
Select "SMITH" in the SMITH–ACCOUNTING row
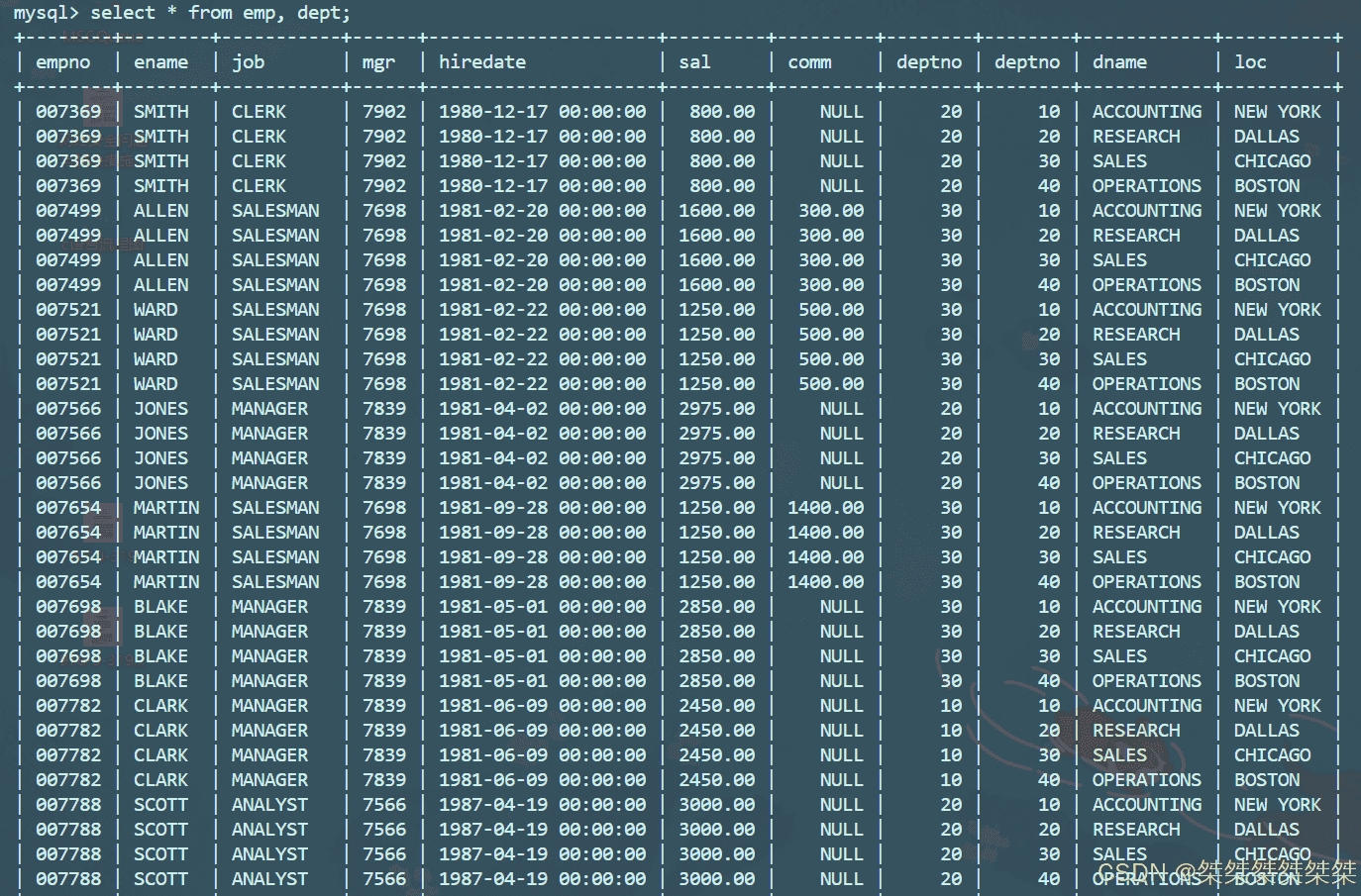click(160, 112)
